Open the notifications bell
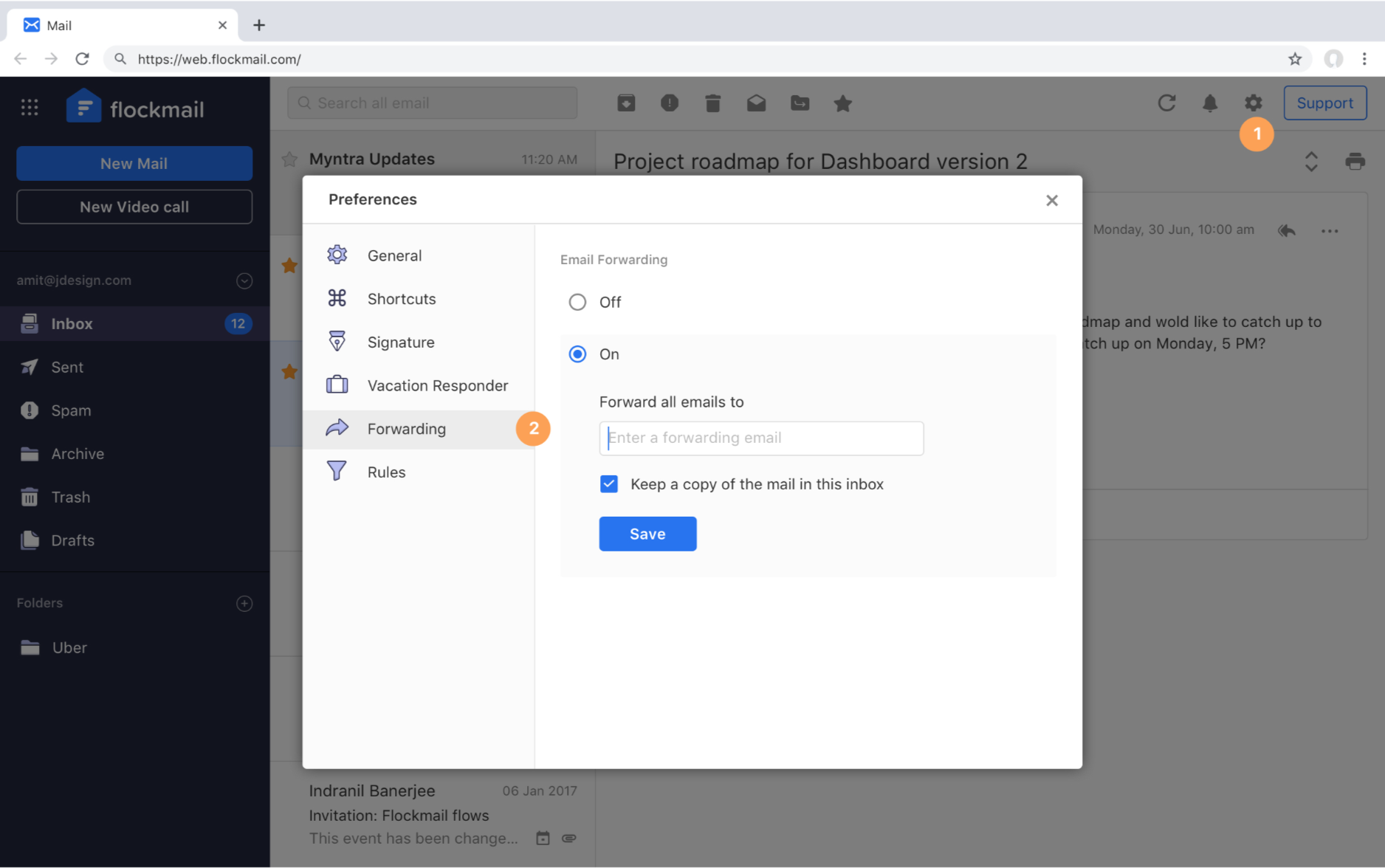 (1209, 103)
